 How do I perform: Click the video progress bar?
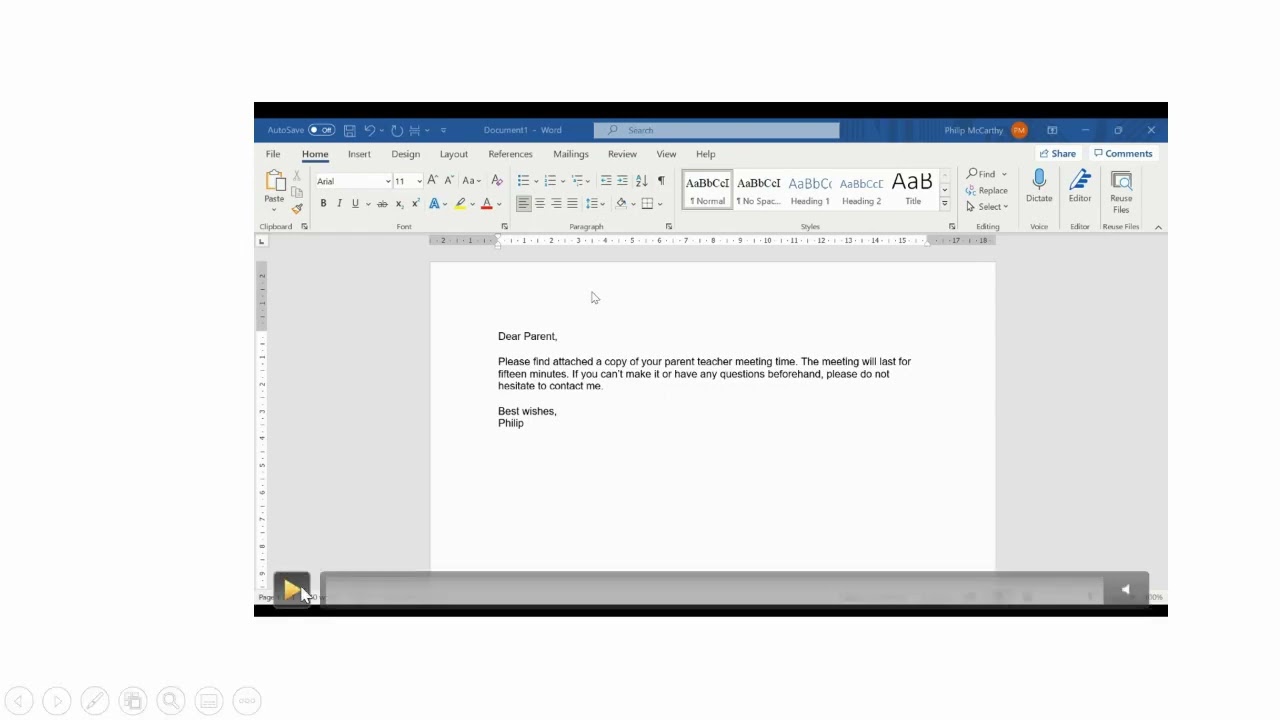(x=712, y=590)
